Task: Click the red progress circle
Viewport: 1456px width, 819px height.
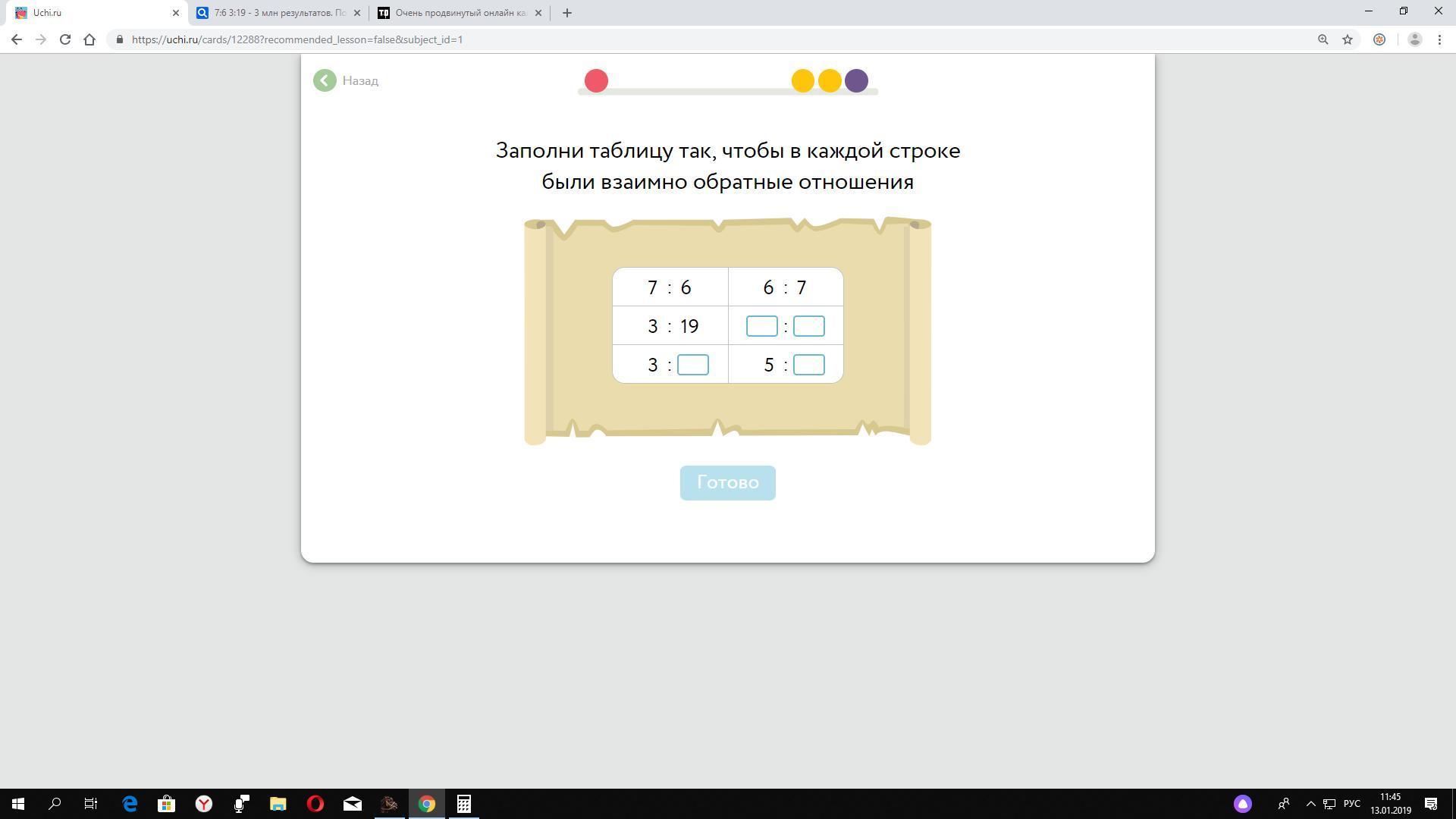Action: (x=596, y=80)
